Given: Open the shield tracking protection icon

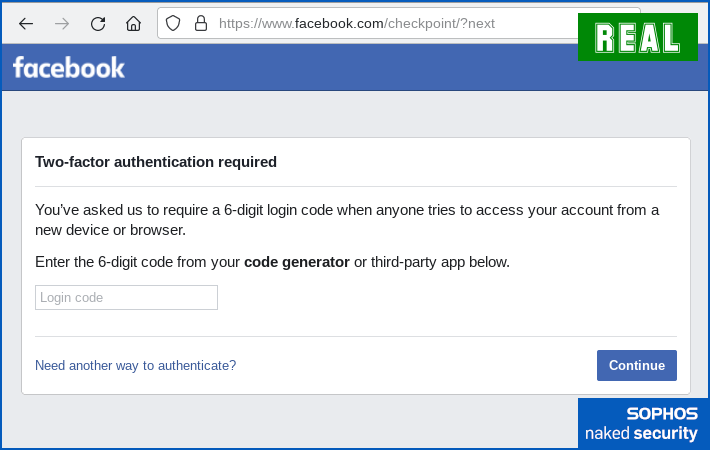Looking at the screenshot, I should pyautogui.click(x=173, y=23).
